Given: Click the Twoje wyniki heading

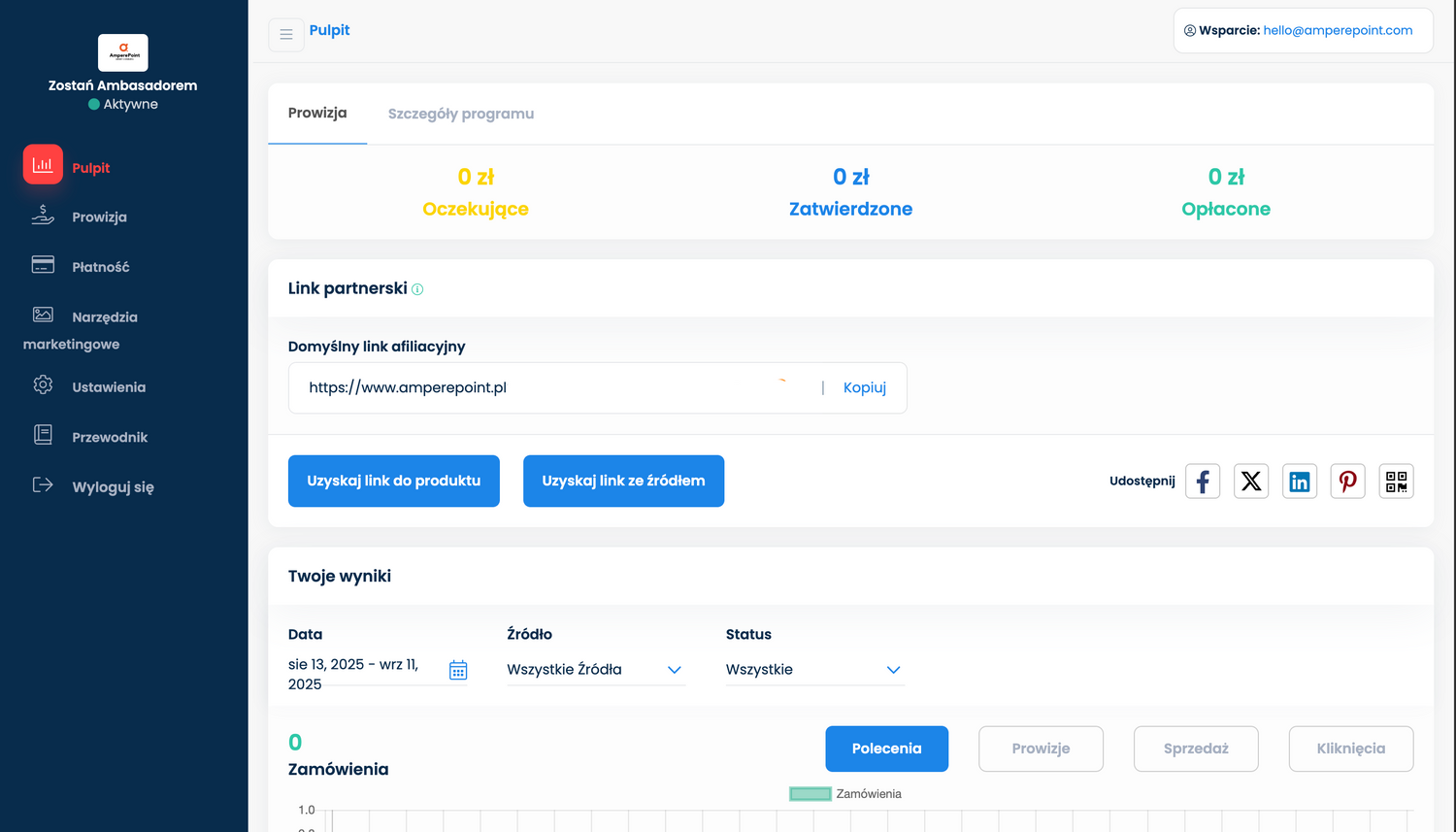Looking at the screenshot, I should coord(340,576).
